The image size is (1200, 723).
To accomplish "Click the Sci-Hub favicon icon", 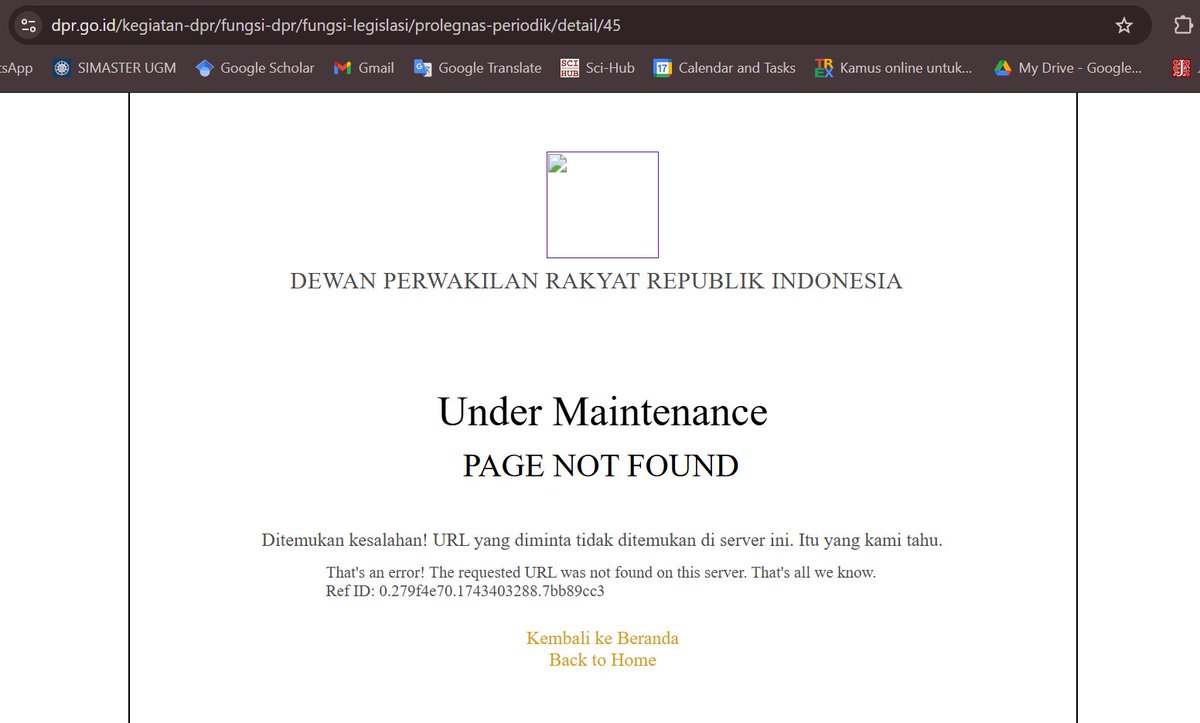I will 569,68.
